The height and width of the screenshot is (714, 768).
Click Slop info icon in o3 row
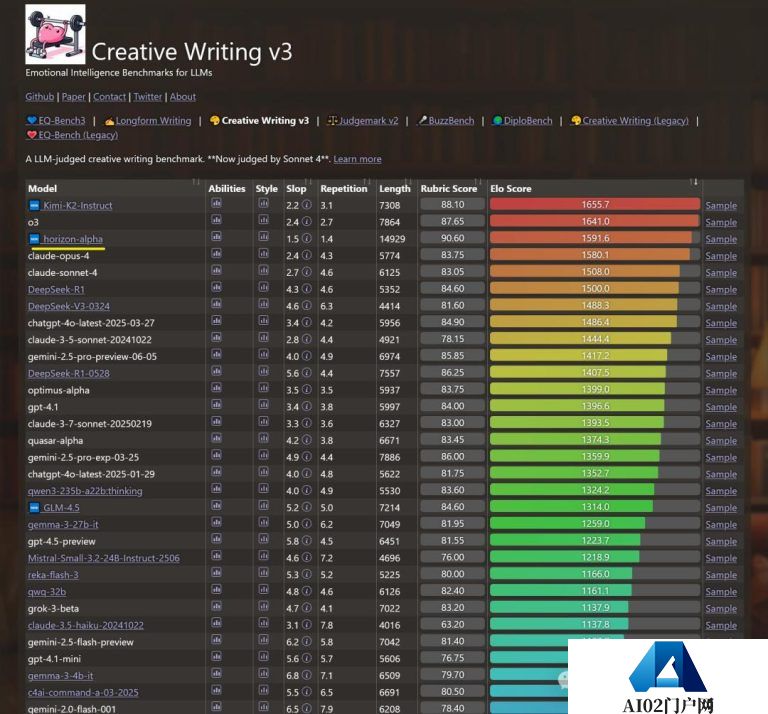(307, 221)
